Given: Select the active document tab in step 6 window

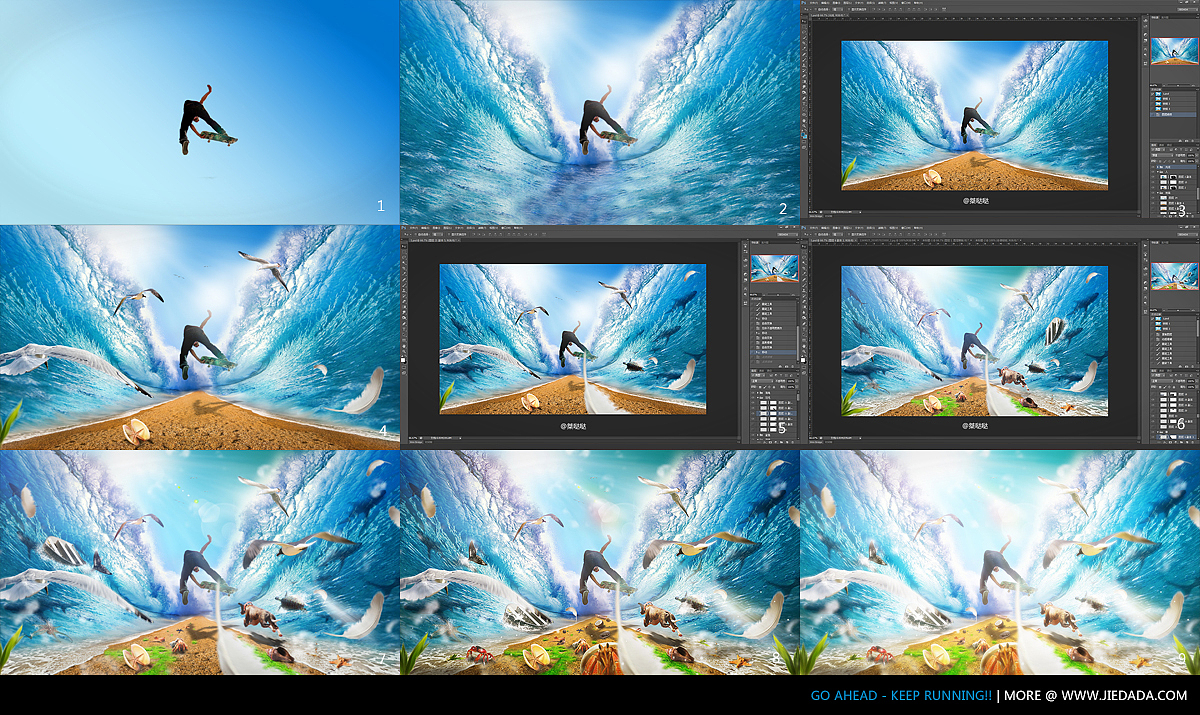Looking at the screenshot, I should point(833,240).
